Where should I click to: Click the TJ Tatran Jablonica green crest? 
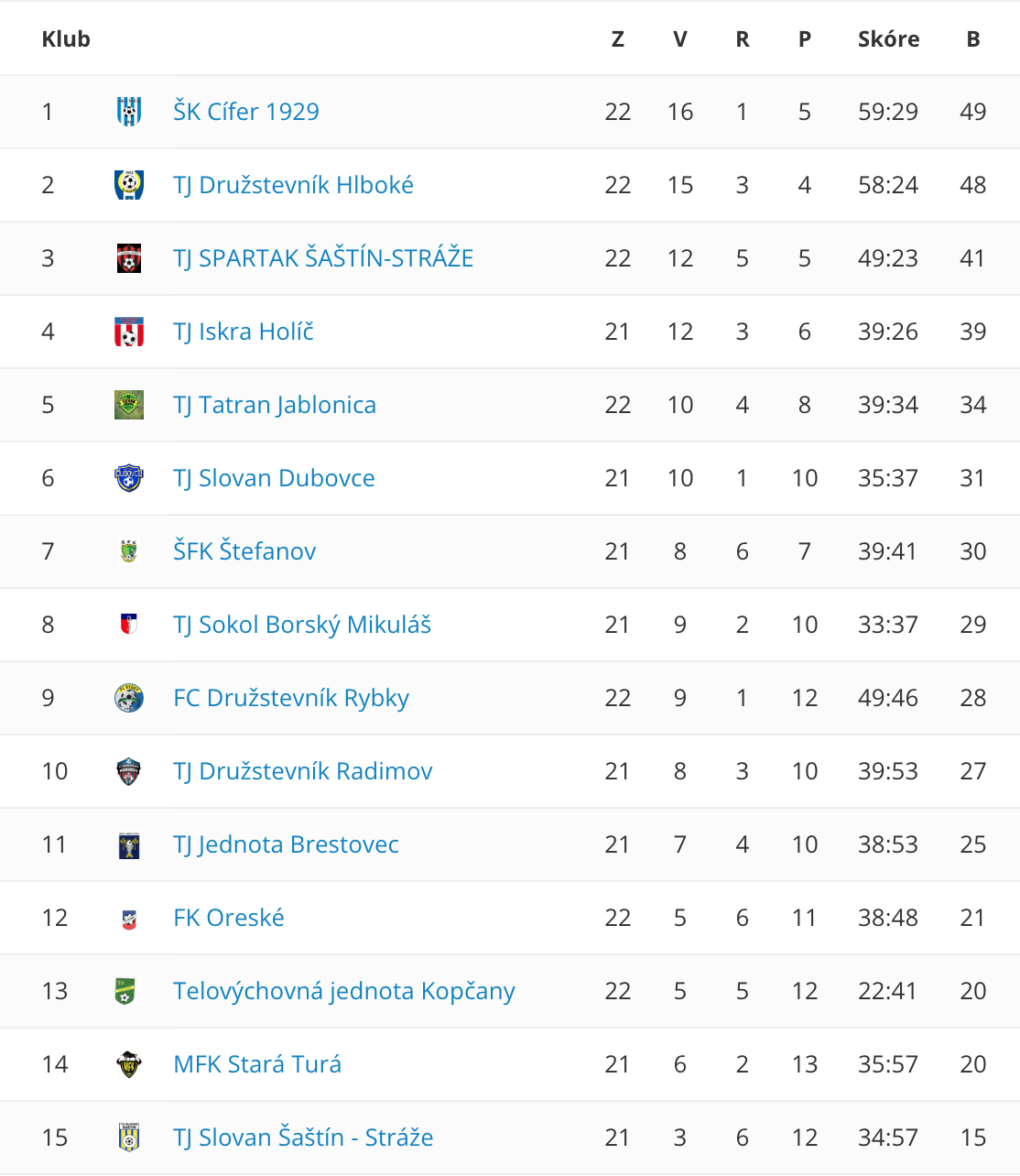pyautogui.click(x=129, y=405)
